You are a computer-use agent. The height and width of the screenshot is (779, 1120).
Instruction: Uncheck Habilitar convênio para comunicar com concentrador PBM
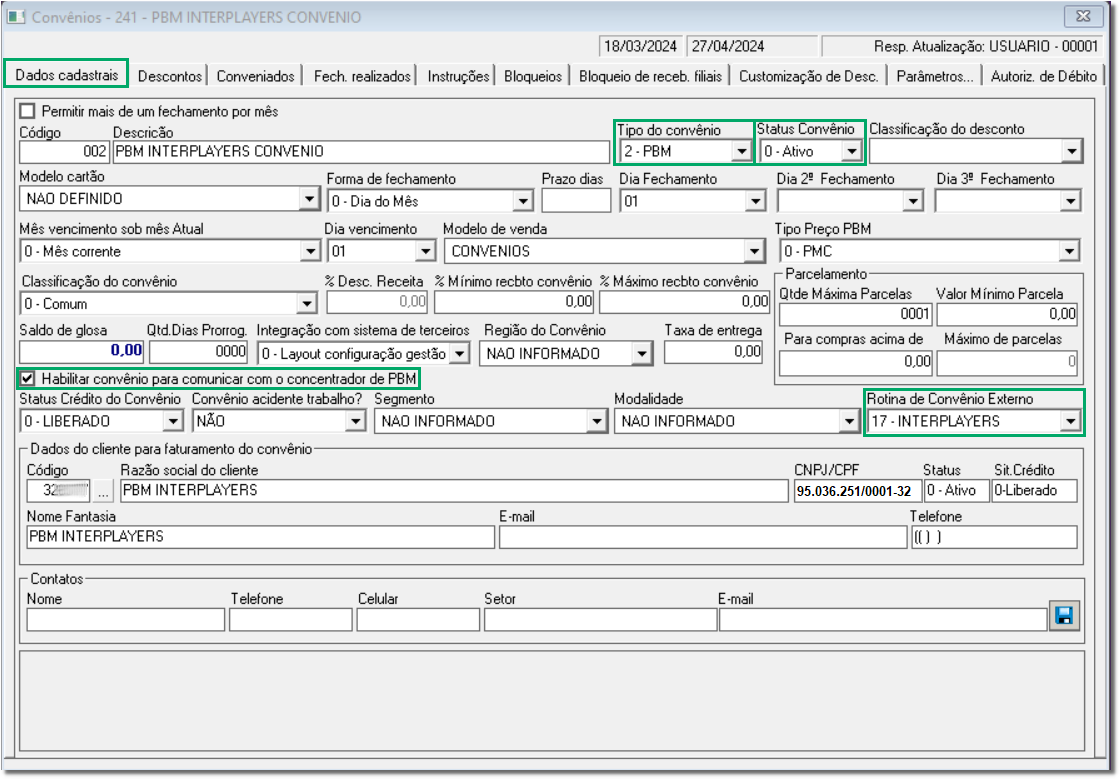click(x=28, y=378)
